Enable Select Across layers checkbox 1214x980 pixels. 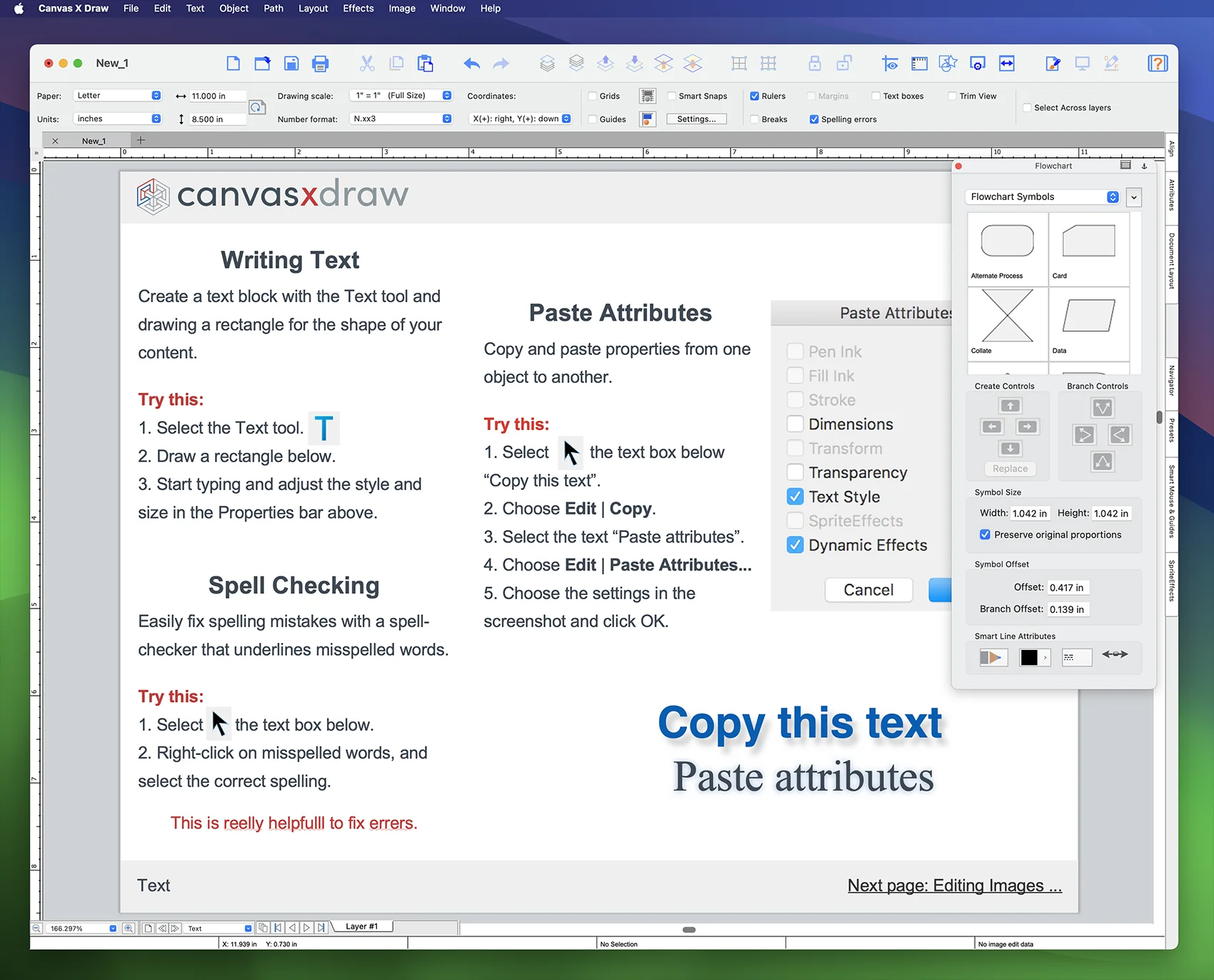[1027, 108]
